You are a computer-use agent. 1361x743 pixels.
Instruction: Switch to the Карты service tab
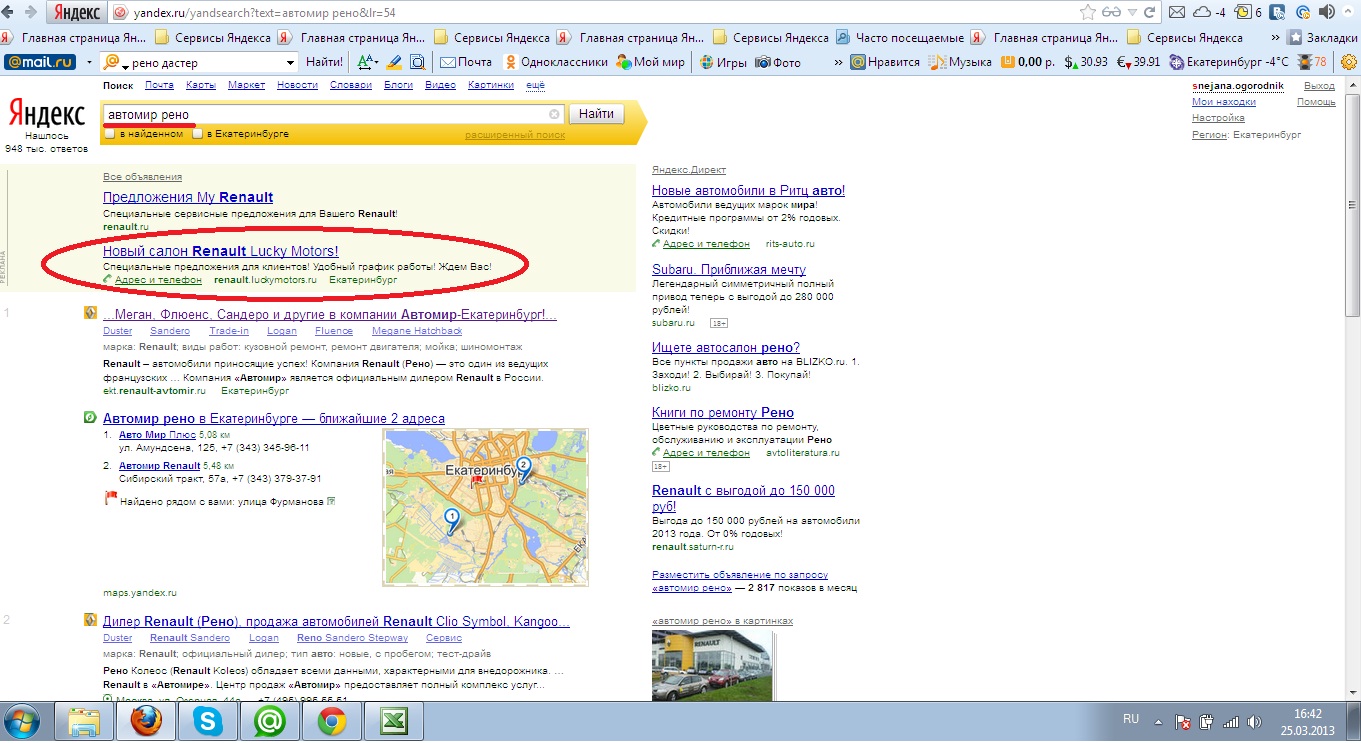200,85
